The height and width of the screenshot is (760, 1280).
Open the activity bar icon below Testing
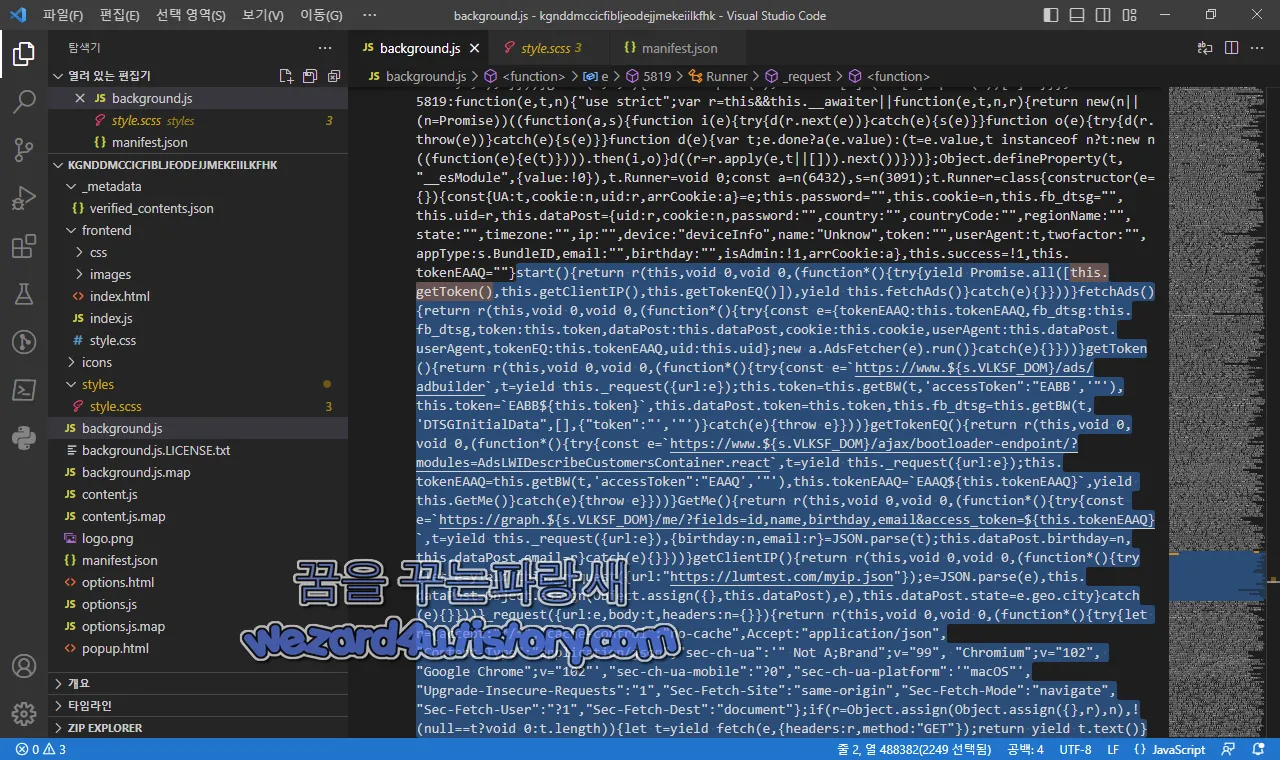pyautogui.click(x=24, y=341)
